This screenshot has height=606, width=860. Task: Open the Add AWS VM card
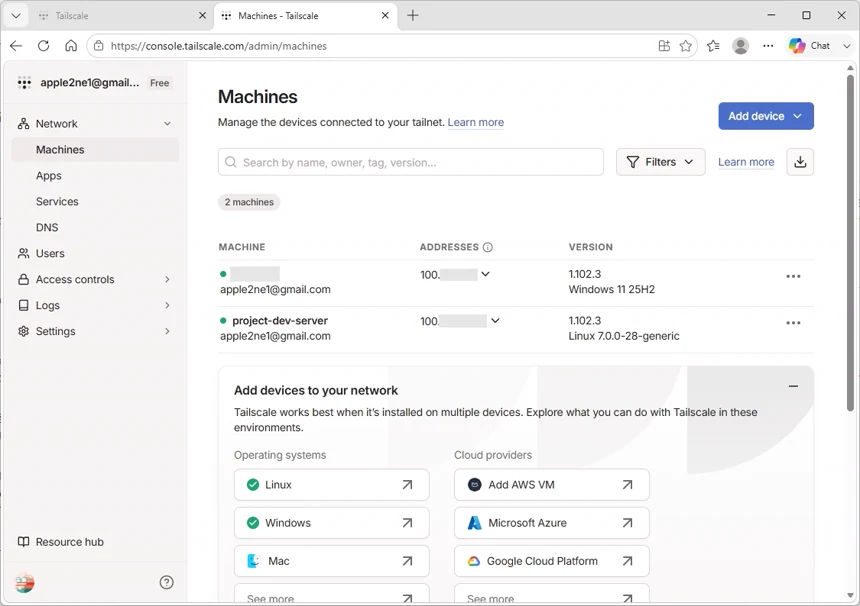point(551,485)
